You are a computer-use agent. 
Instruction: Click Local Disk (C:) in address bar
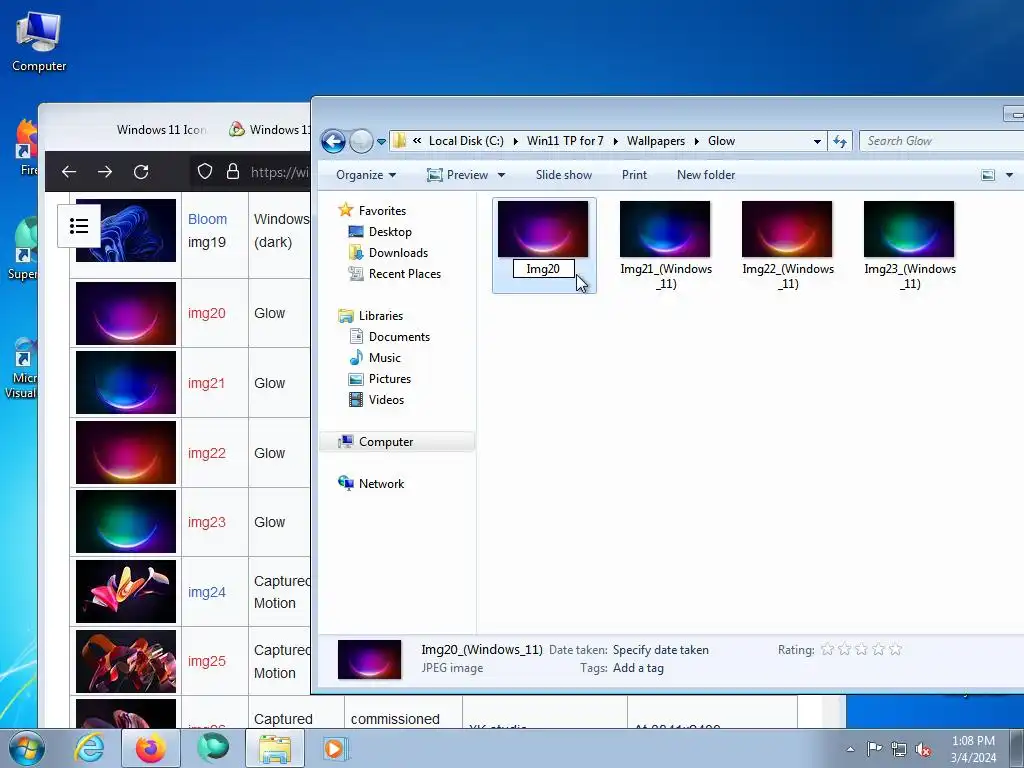[x=466, y=141]
